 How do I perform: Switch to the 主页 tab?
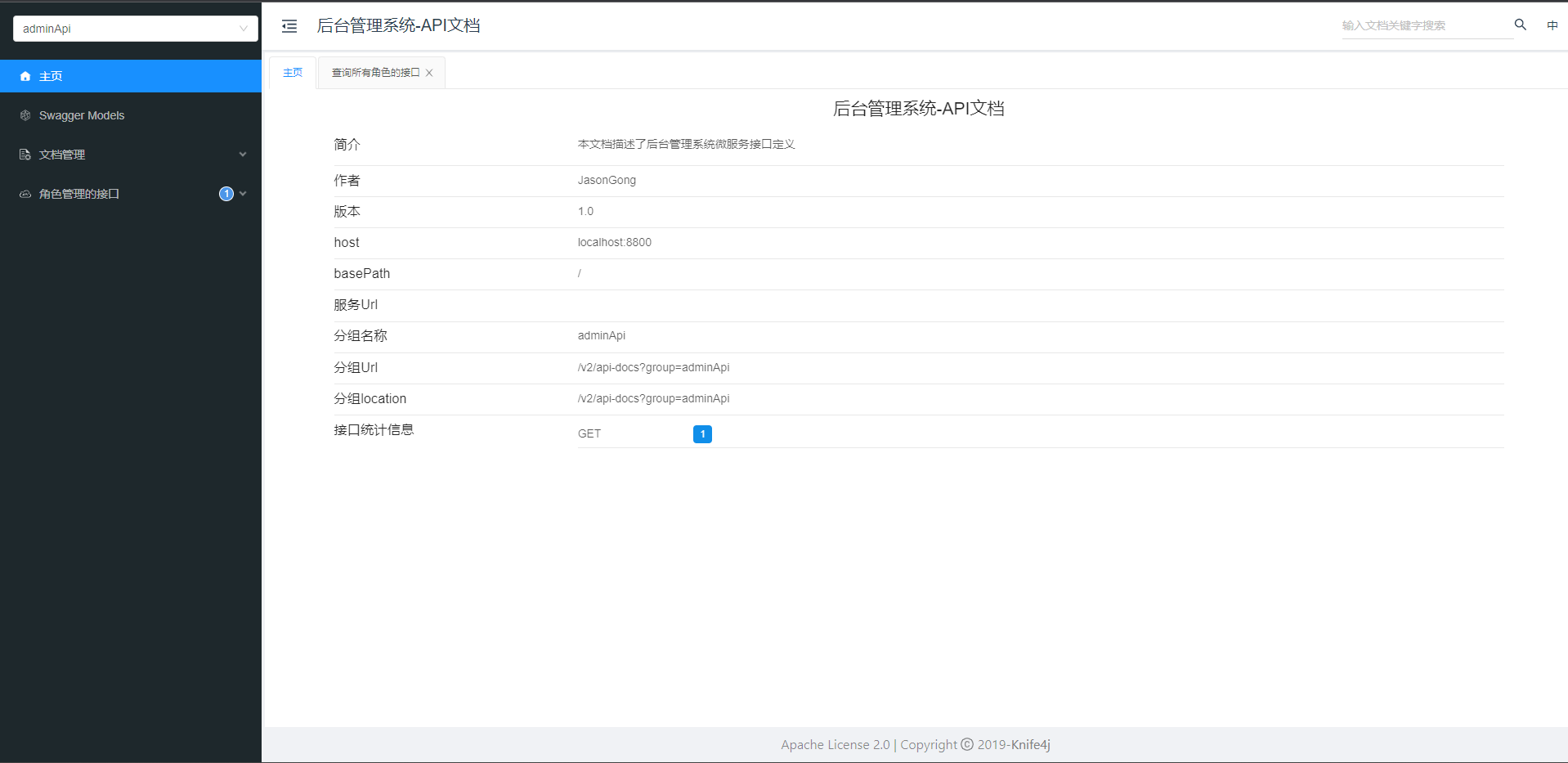[x=293, y=73]
